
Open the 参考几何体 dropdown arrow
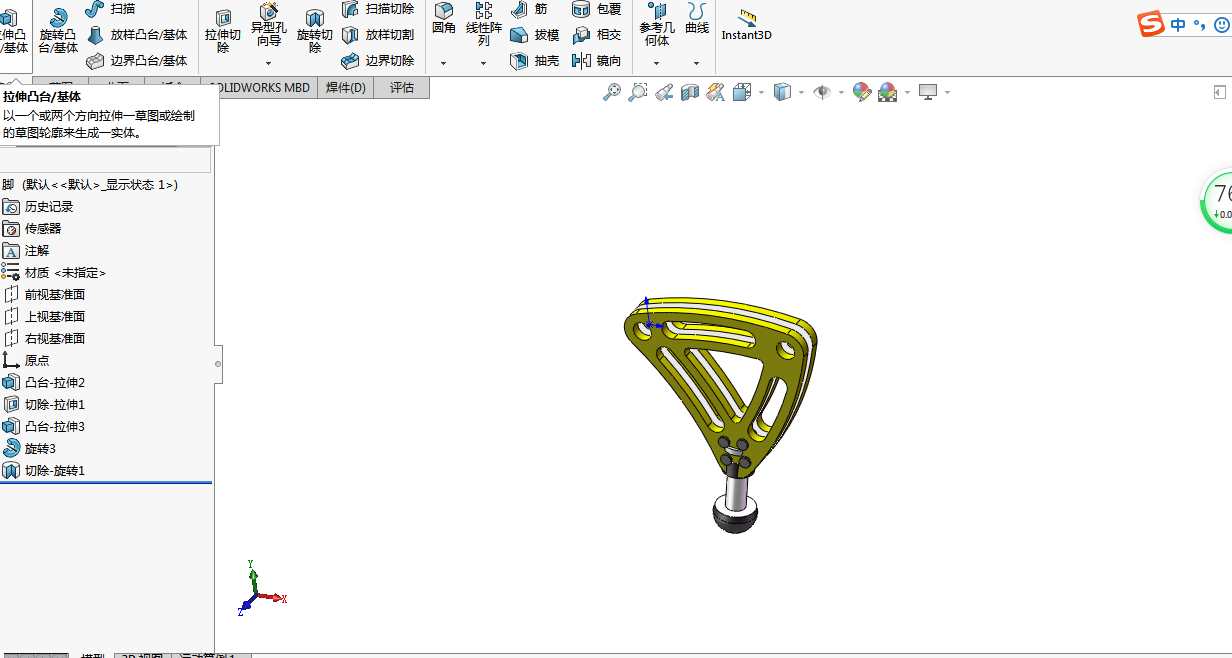(x=657, y=63)
